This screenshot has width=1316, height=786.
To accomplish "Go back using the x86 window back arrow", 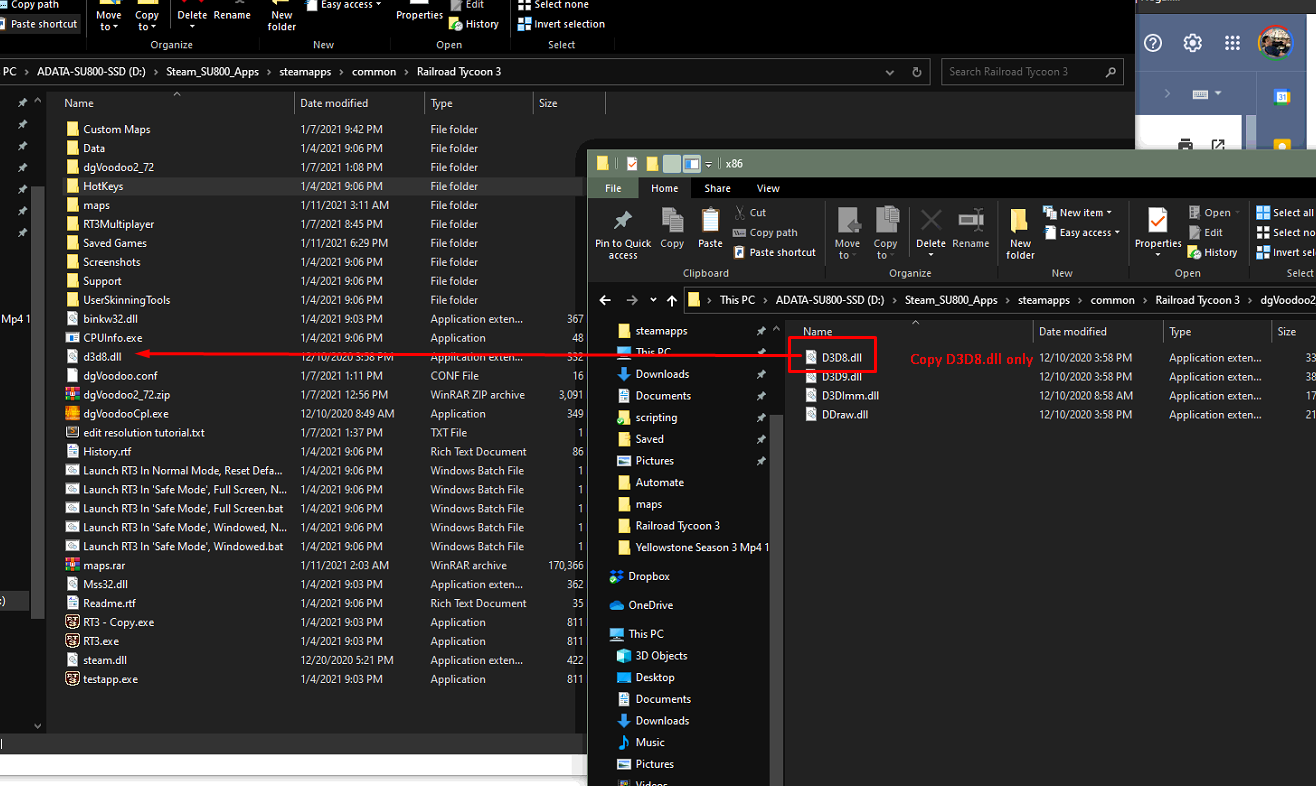I will click(x=605, y=300).
